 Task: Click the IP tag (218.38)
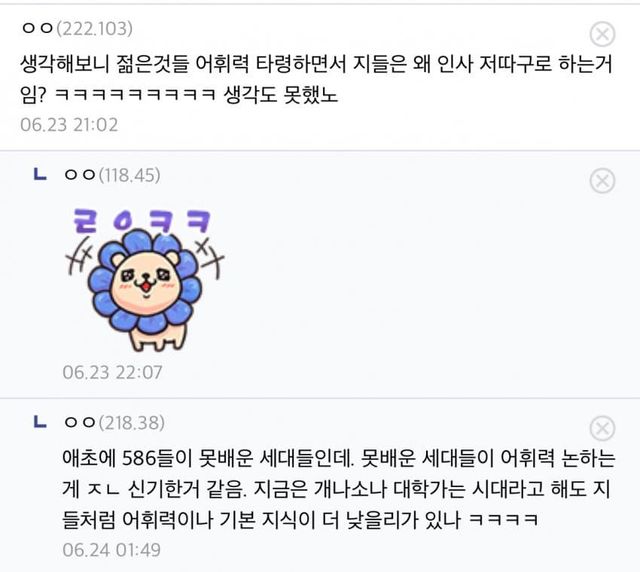pyautogui.click(x=132, y=423)
